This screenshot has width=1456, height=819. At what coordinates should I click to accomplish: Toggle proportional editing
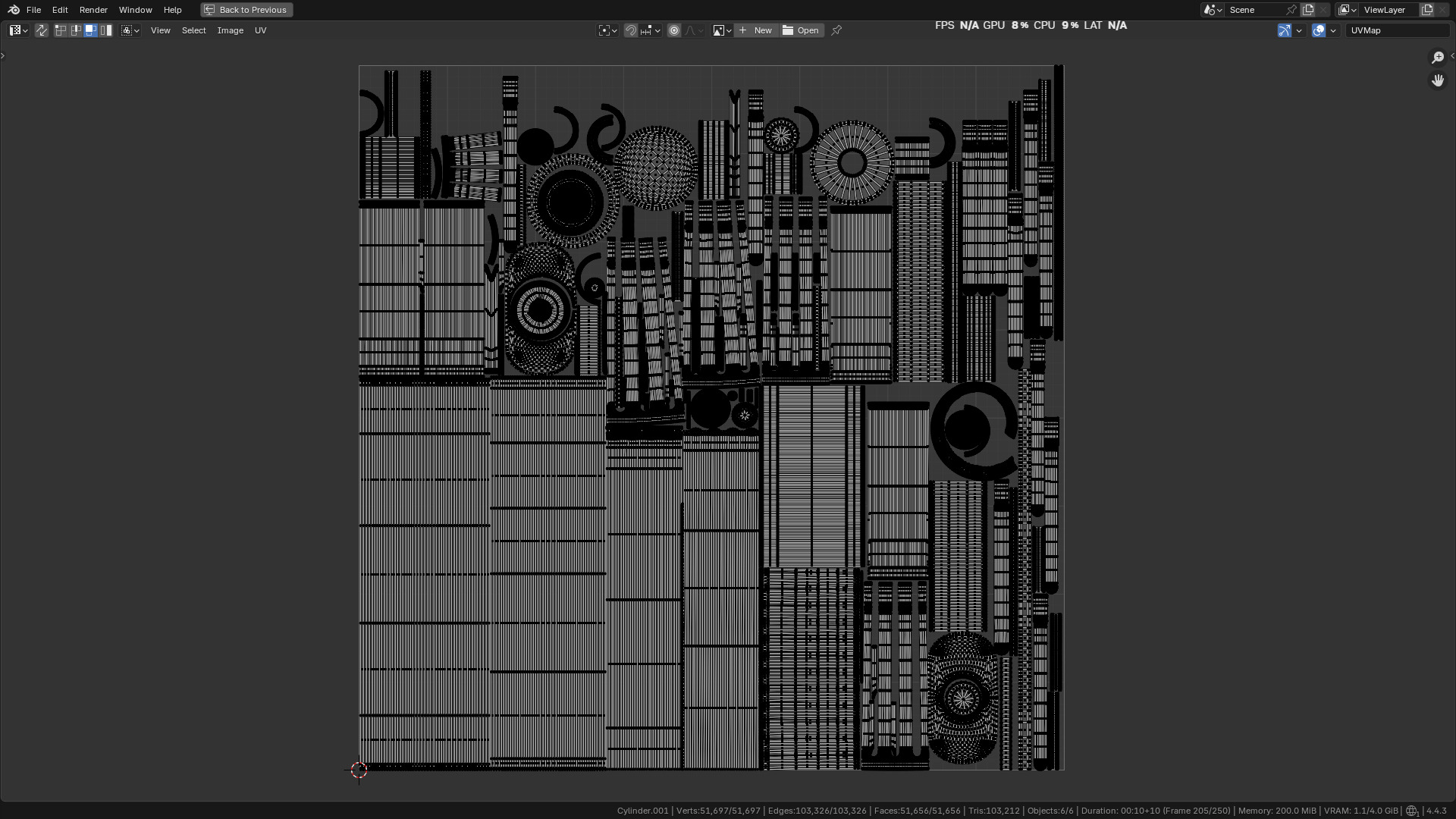pyautogui.click(x=674, y=30)
